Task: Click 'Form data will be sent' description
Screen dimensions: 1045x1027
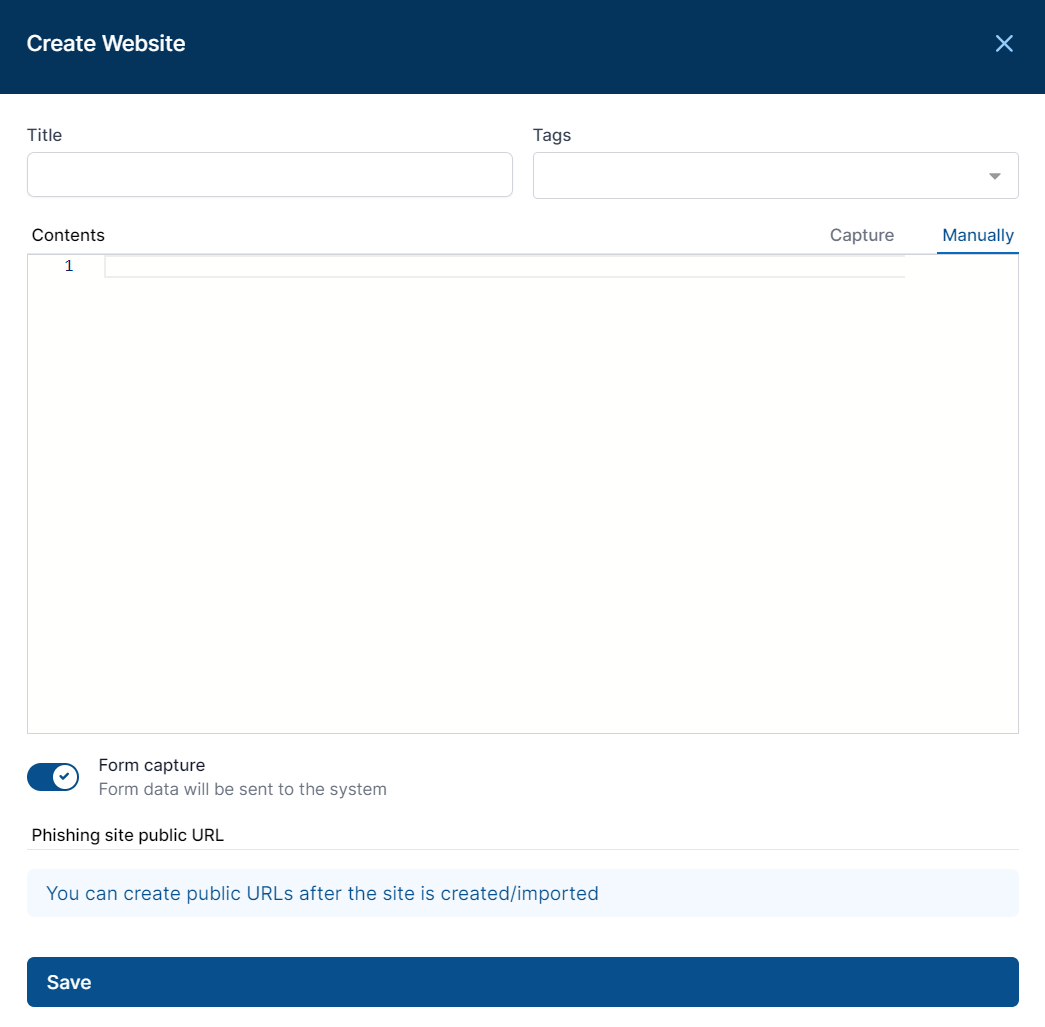Action: [x=243, y=789]
